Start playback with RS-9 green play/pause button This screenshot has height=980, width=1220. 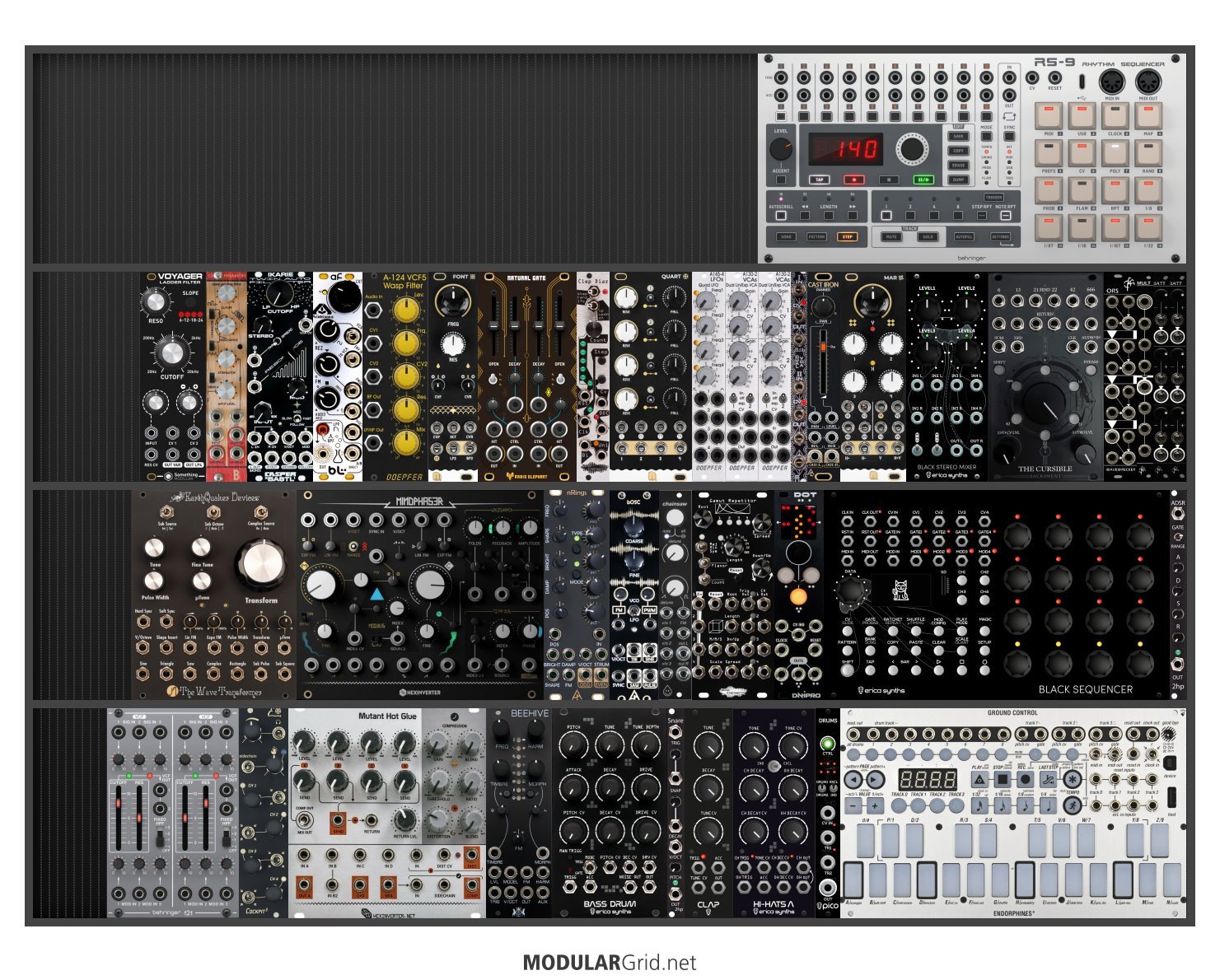pyautogui.click(x=923, y=180)
